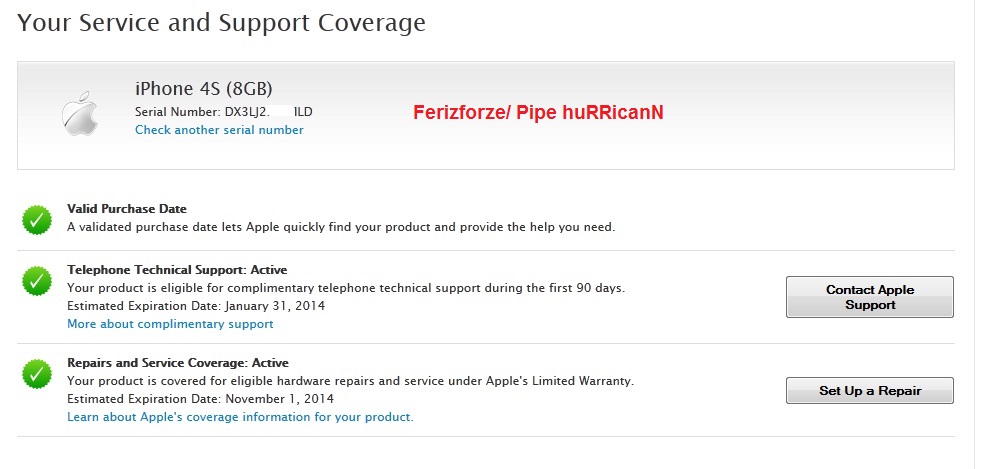Screen dimensions: 1005x469
Task: Open the More about complimentary support link
Action: (x=170, y=324)
